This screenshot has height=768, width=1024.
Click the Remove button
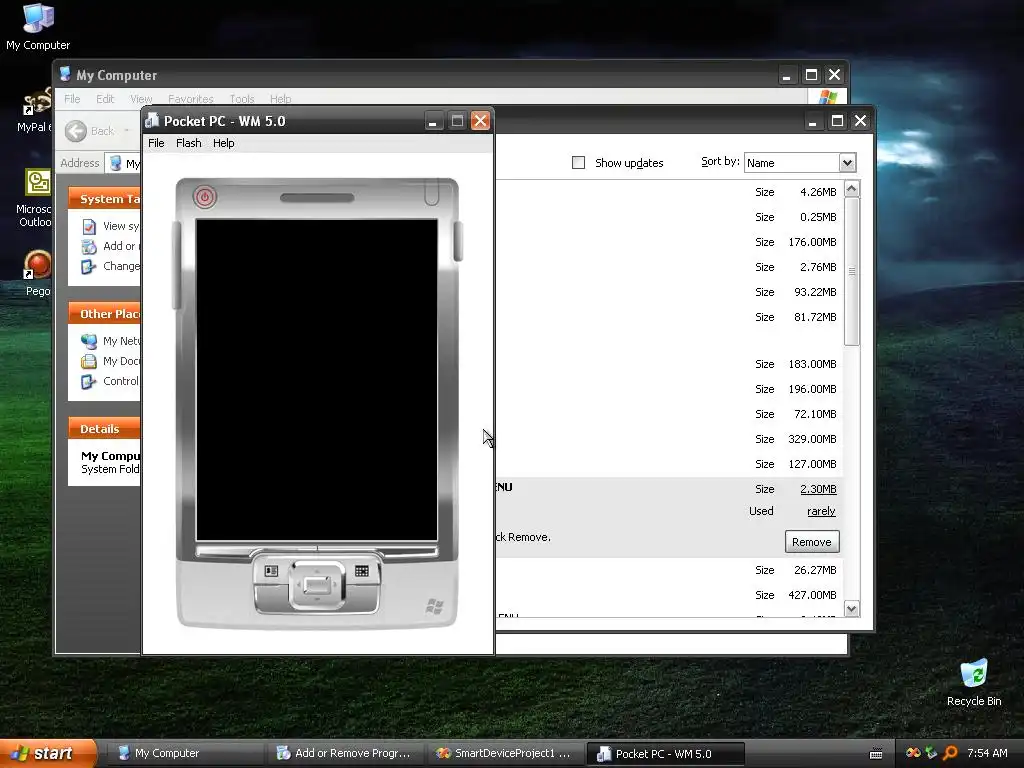(x=812, y=541)
